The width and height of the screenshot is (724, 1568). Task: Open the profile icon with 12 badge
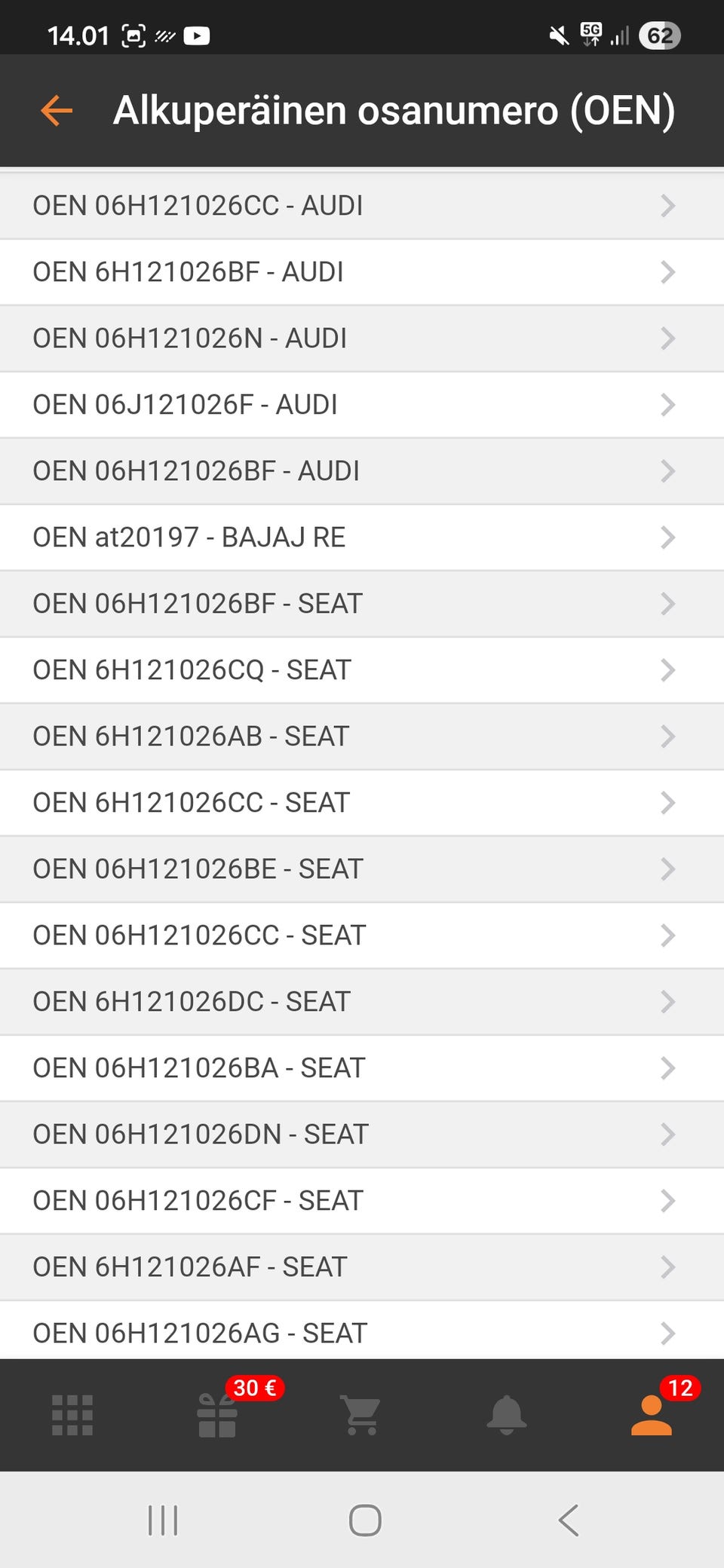click(x=651, y=1415)
